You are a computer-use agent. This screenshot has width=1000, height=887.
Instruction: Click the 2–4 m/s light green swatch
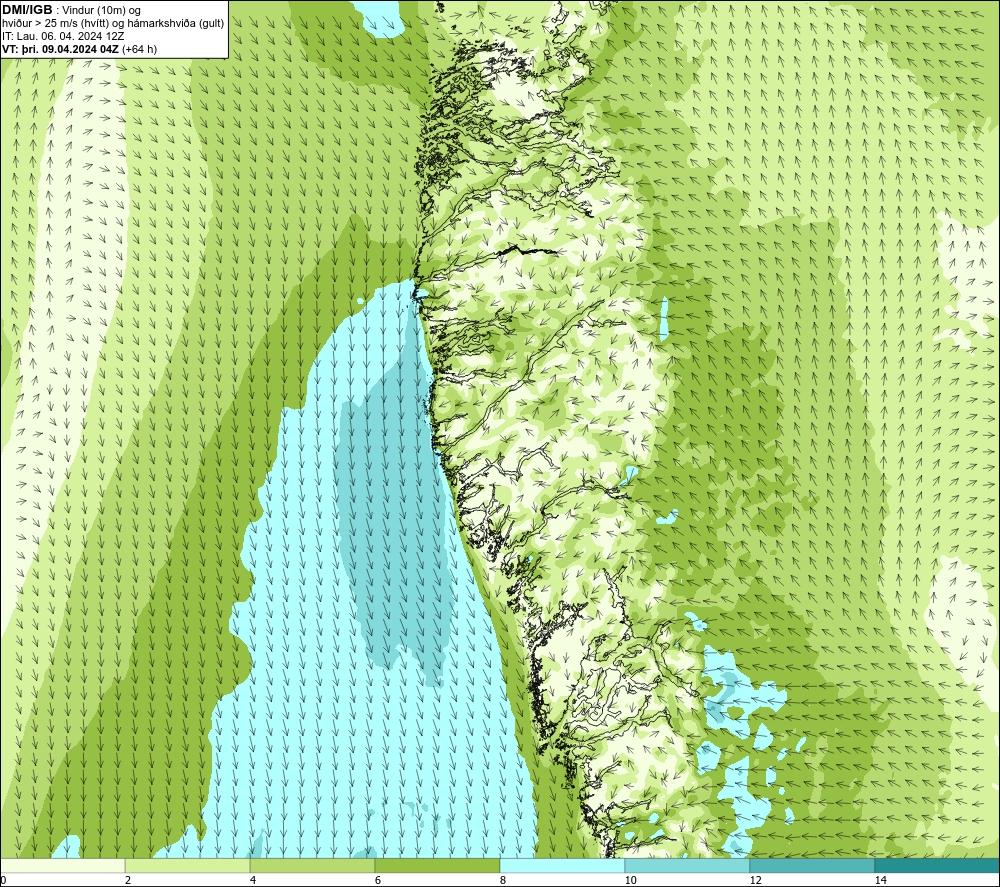click(188, 866)
